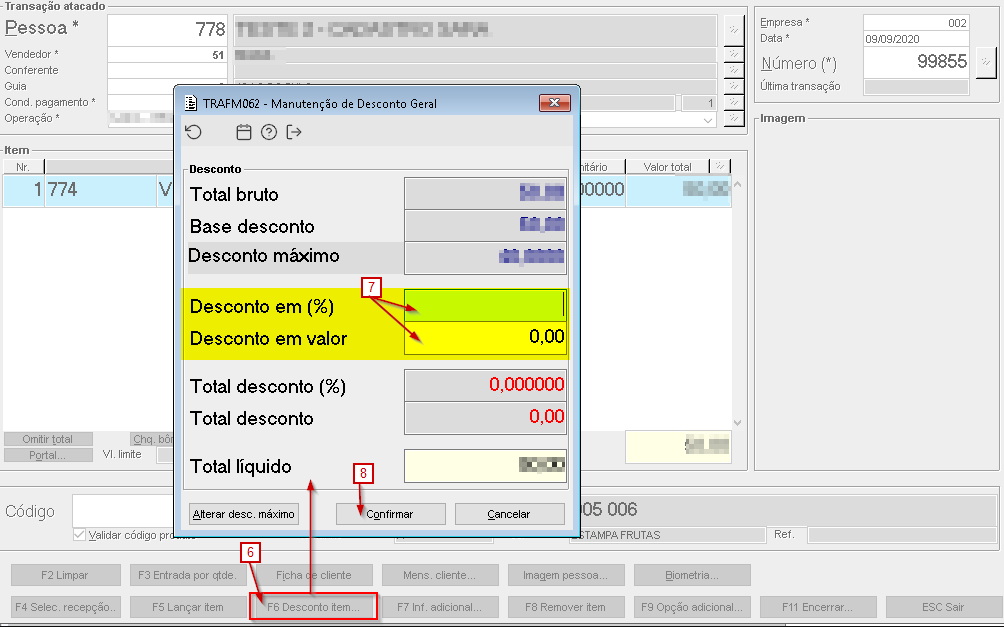This screenshot has width=1004, height=627.
Task: Click the Vendedor field showing 51
Action: (167, 54)
